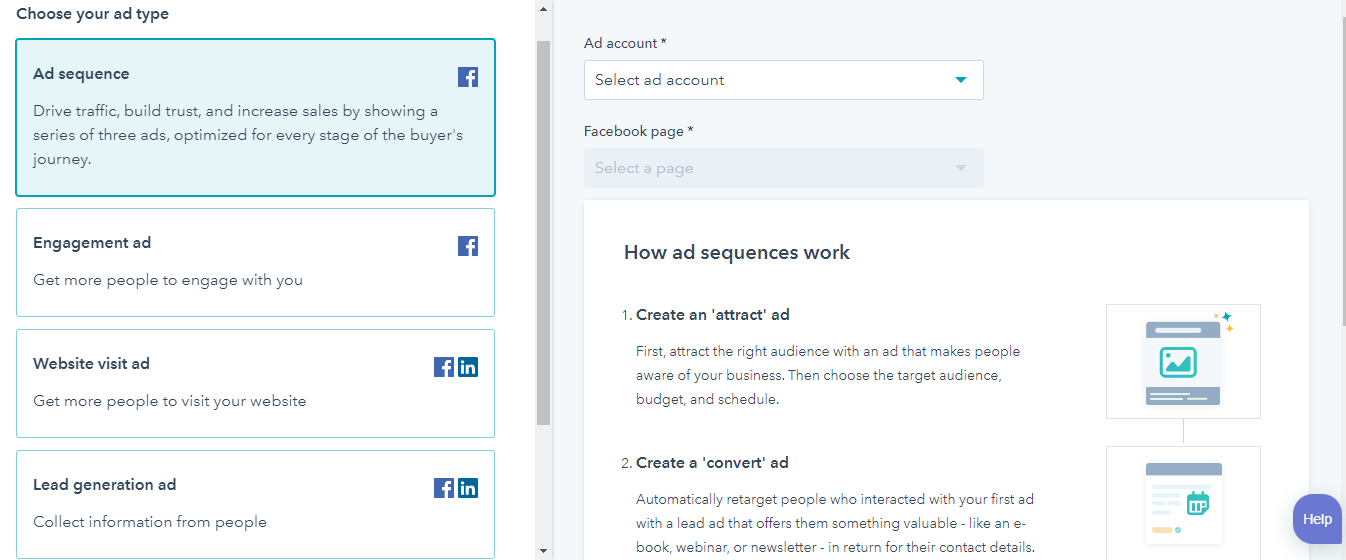Click Facebook icon on Ad sequence card
Screen dimensions: 1346x560
[467, 77]
